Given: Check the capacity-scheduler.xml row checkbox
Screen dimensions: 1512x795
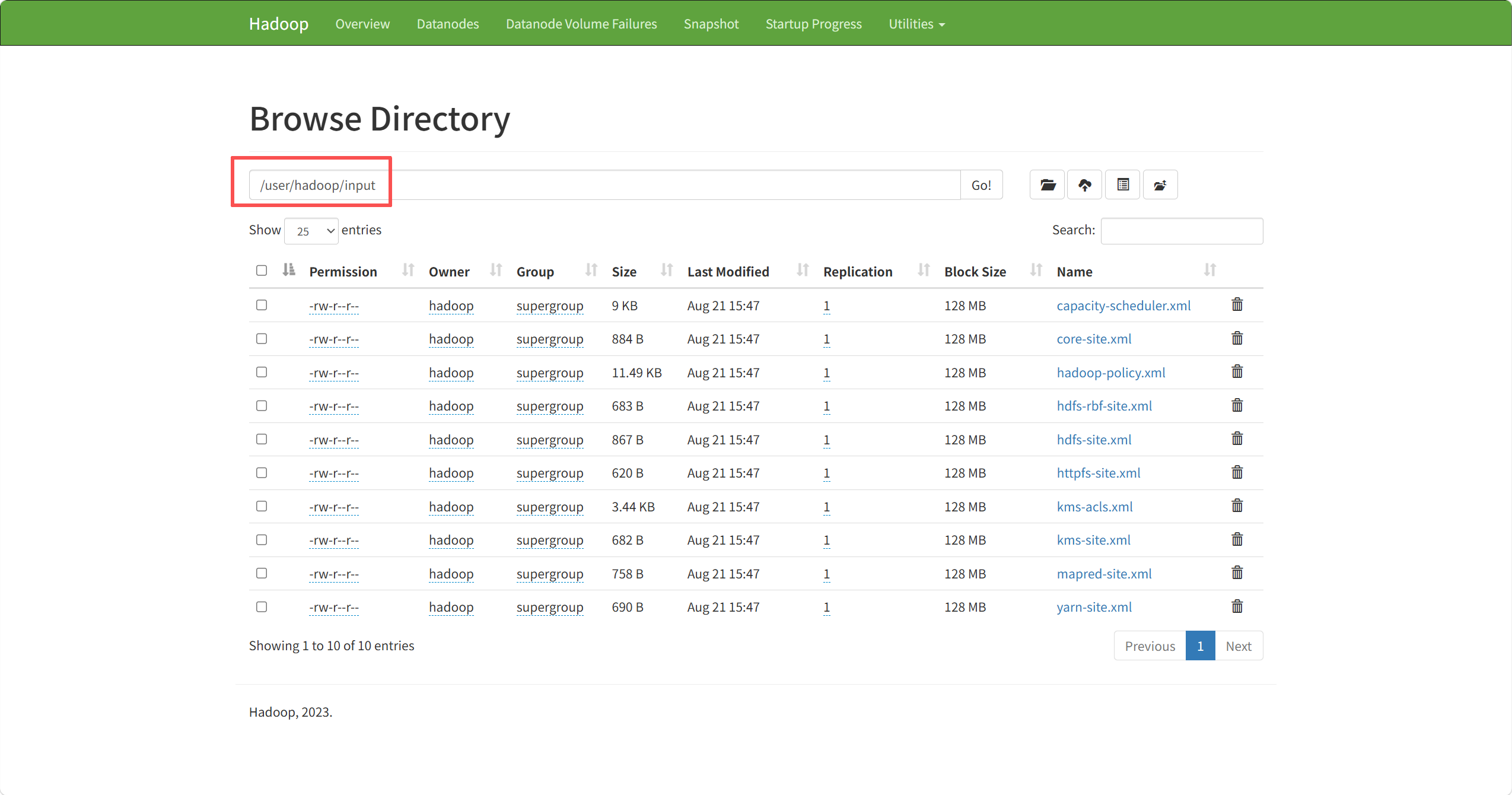Looking at the screenshot, I should 262,305.
